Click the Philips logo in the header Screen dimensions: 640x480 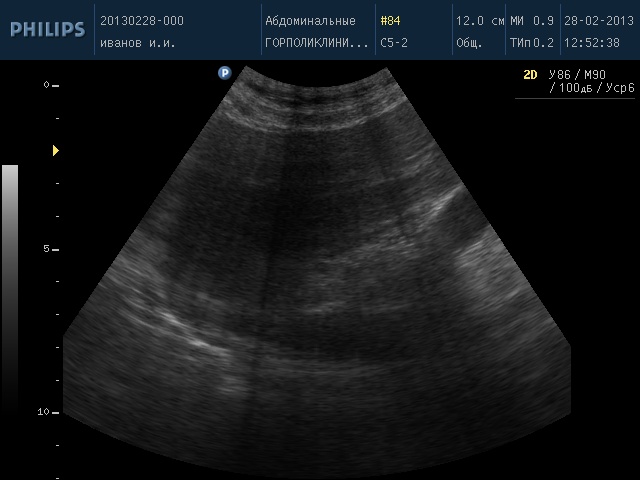47,30
